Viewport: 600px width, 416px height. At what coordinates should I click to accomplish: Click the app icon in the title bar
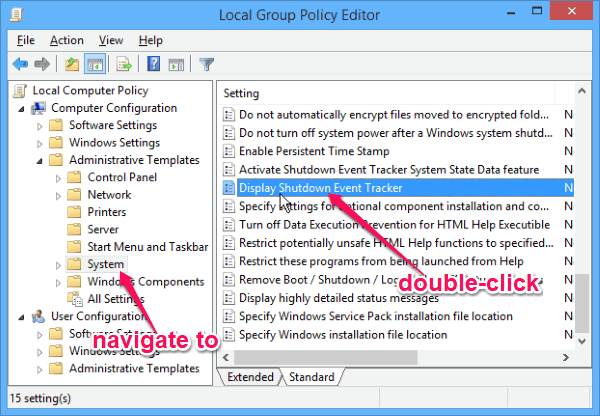click(x=16, y=15)
